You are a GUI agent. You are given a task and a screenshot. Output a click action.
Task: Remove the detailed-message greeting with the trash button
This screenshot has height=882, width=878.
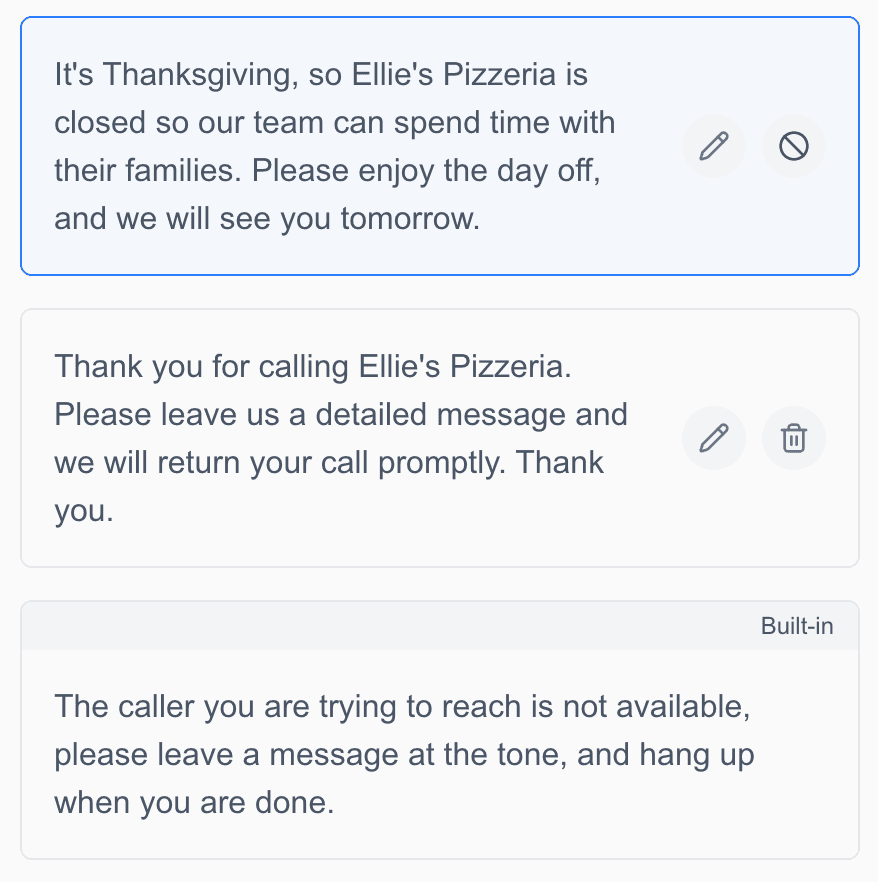pyautogui.click(x=793, y=437)
